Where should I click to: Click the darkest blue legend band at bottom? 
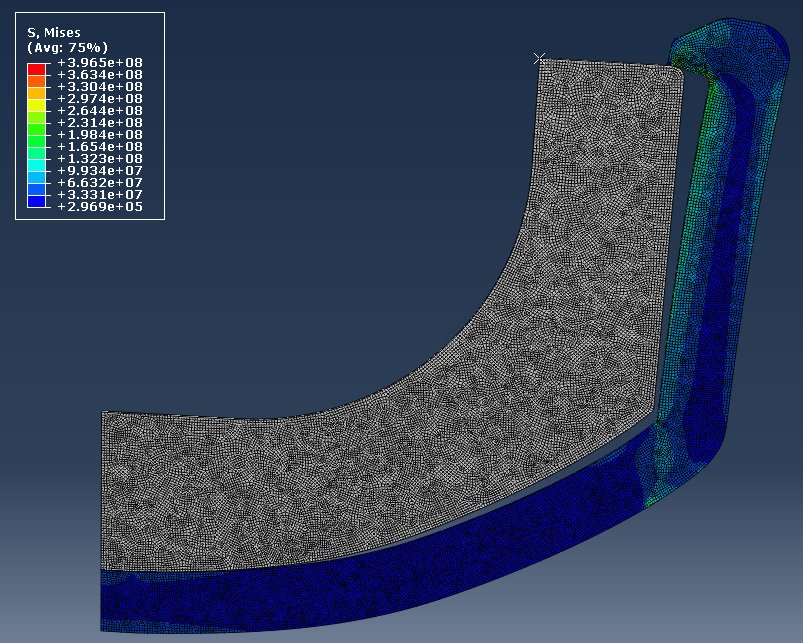[36, 201]
